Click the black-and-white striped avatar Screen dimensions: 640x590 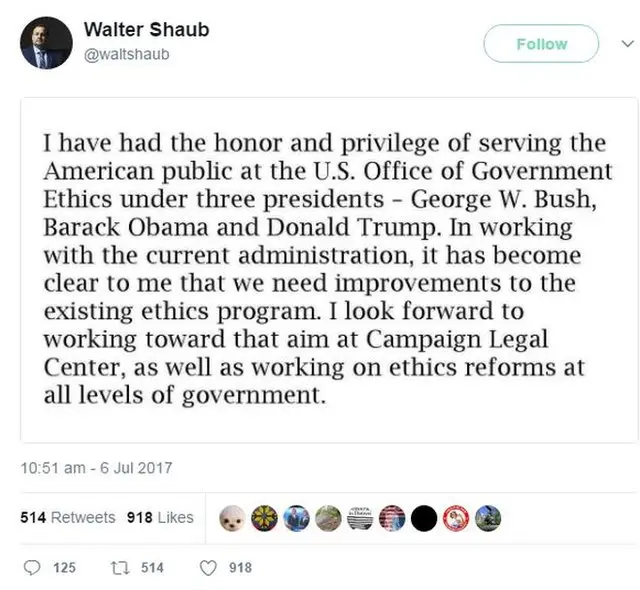point(360,517)
